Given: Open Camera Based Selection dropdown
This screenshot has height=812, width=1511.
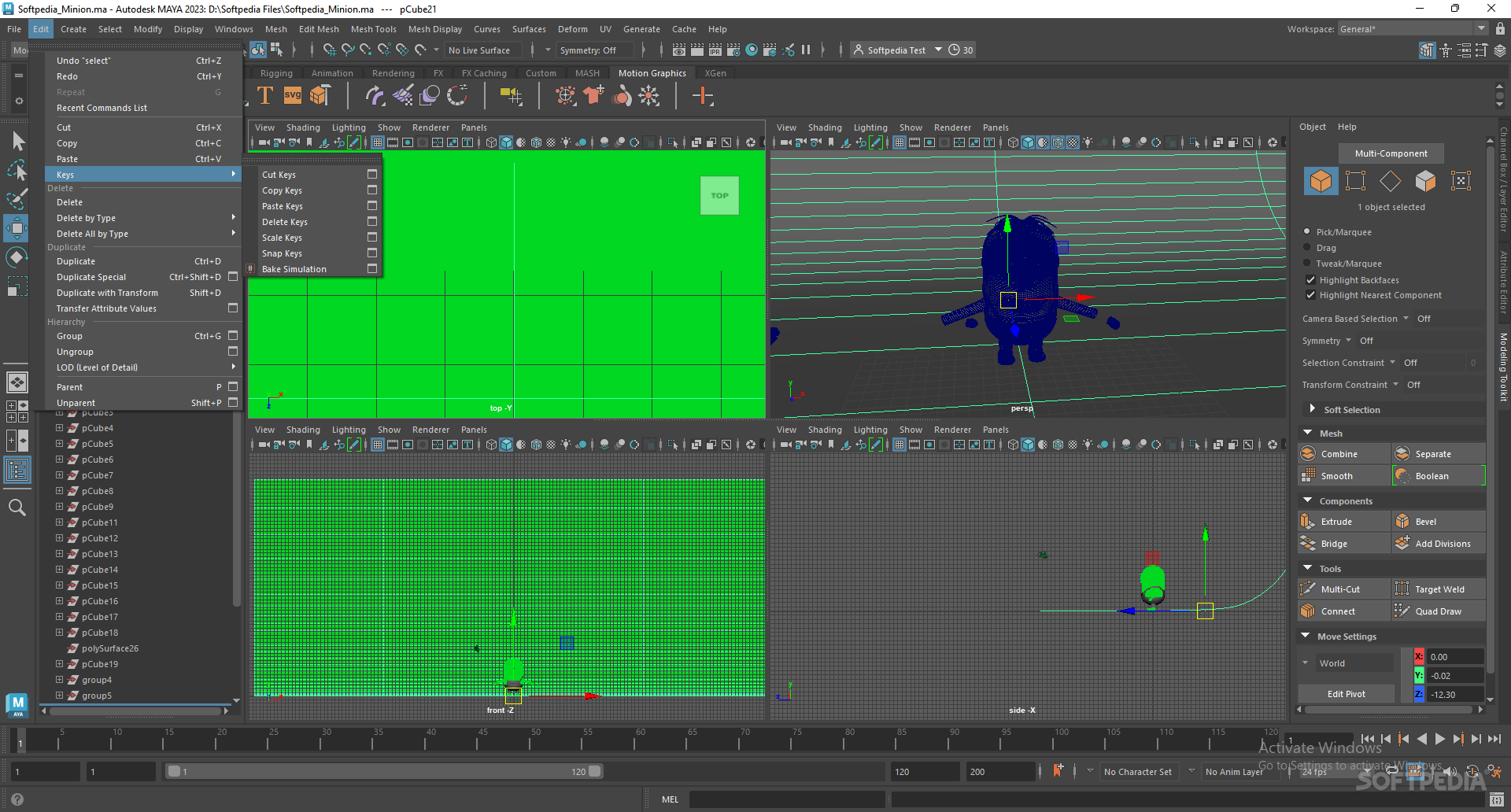Looking at the screenshot, I should pos(1406,319).
